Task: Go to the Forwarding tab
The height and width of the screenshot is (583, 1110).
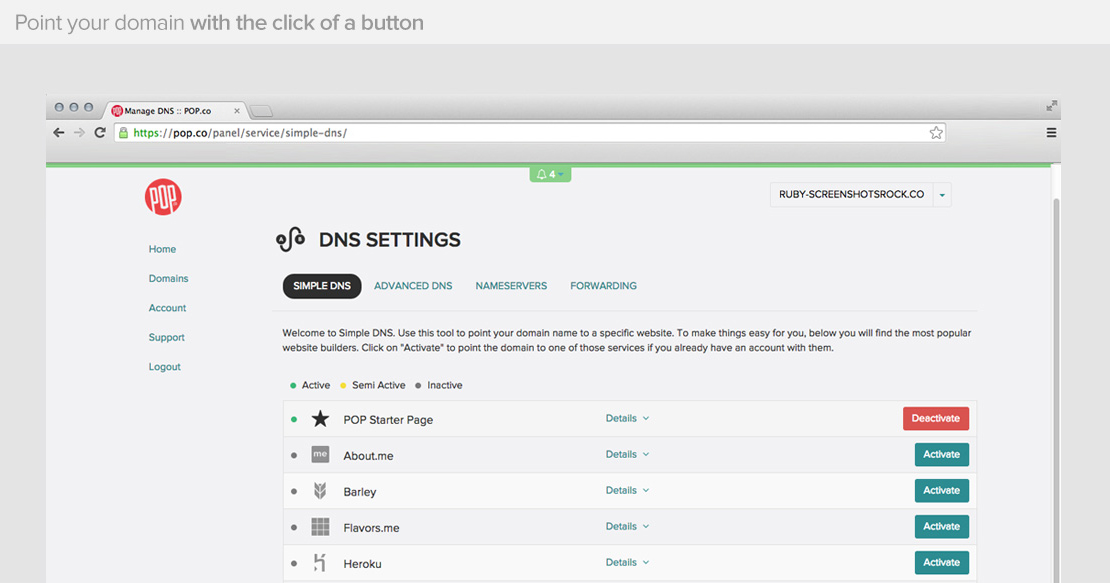Action: click(604, 286)
